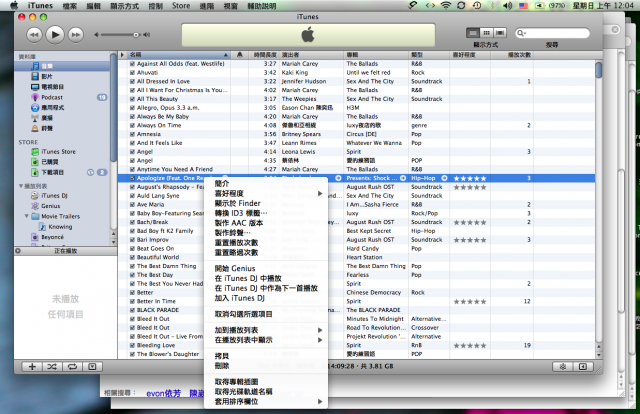This screenshot has width=640, height=414.
Task: Open the Rating submenu in context menu
Action: click(x=266, y=194)
